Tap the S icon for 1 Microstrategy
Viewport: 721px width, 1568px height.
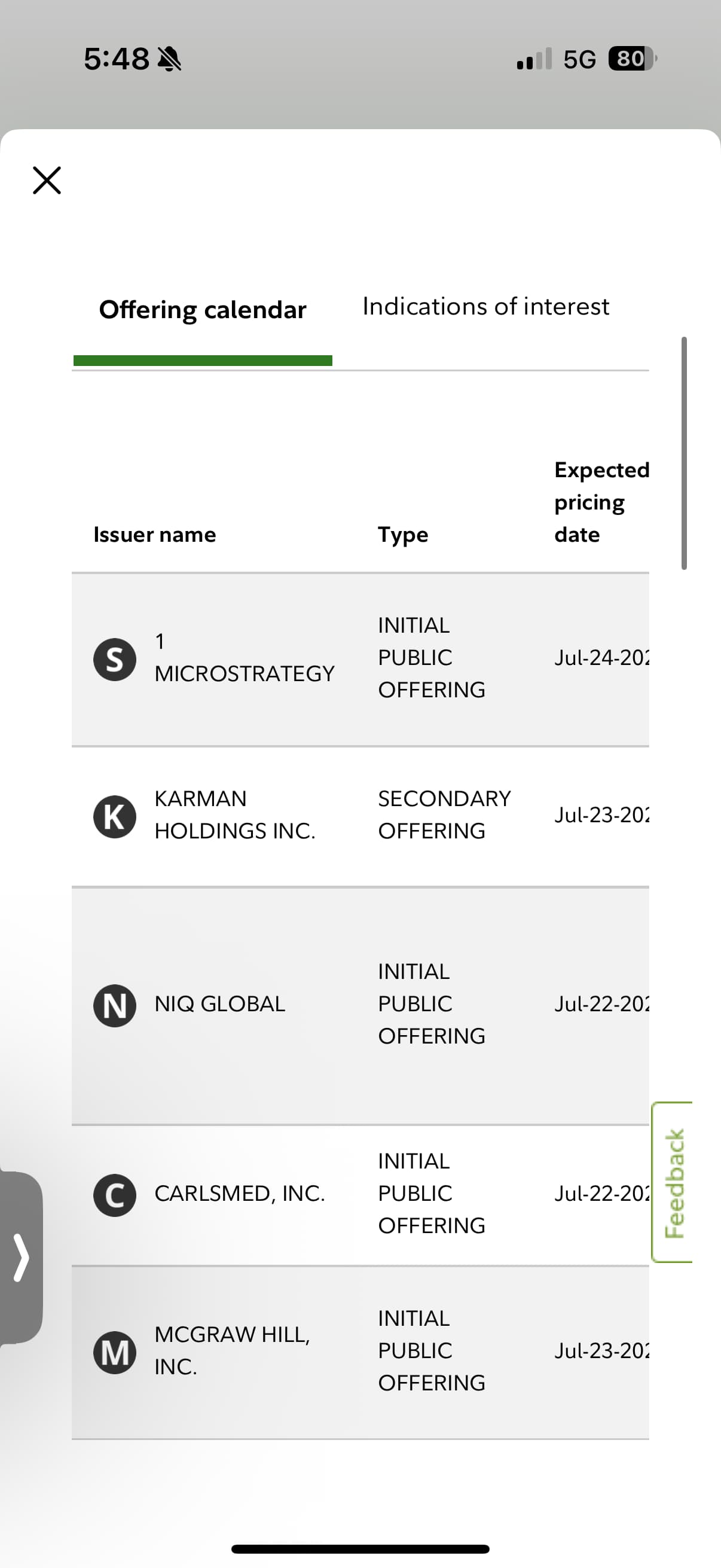(114, 659)
